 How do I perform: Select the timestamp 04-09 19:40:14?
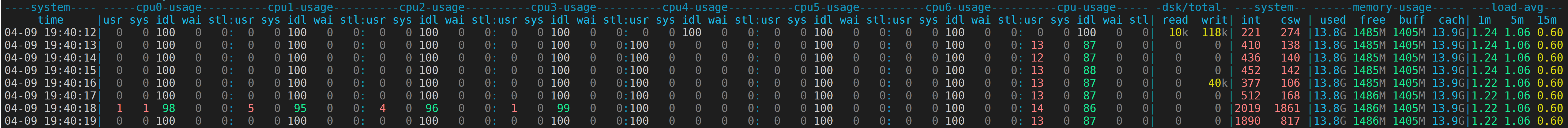(x=50, y=58)
